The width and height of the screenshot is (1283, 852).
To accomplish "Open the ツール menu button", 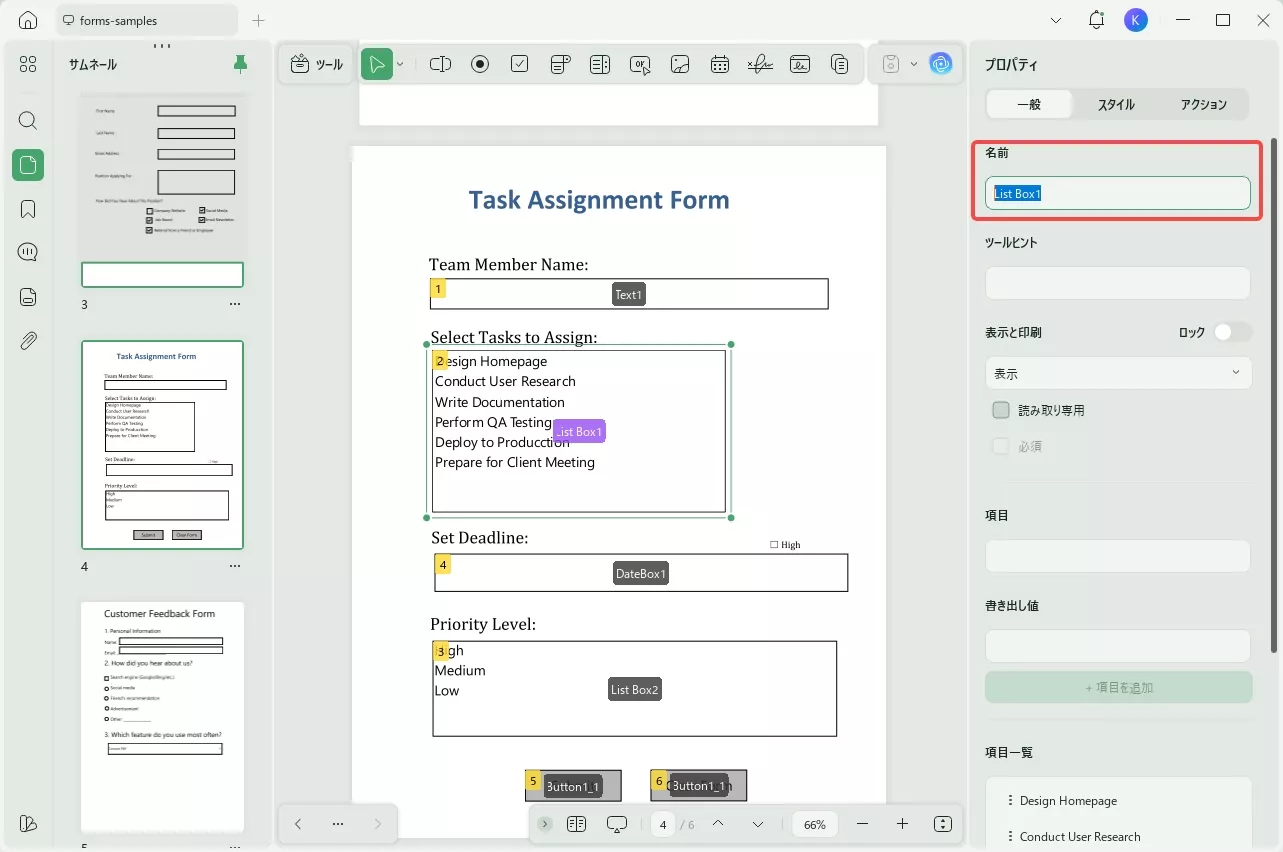I will 316,64.
